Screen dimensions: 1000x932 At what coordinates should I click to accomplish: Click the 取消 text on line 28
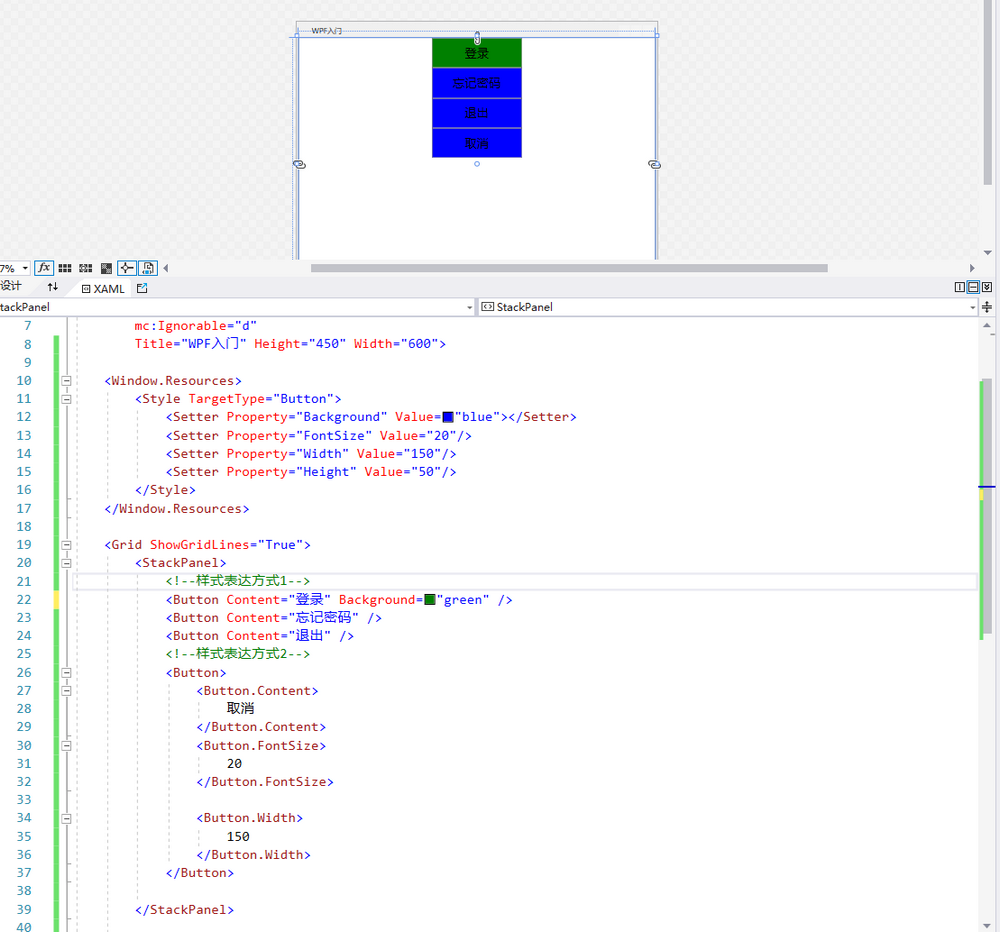(240, 709)
